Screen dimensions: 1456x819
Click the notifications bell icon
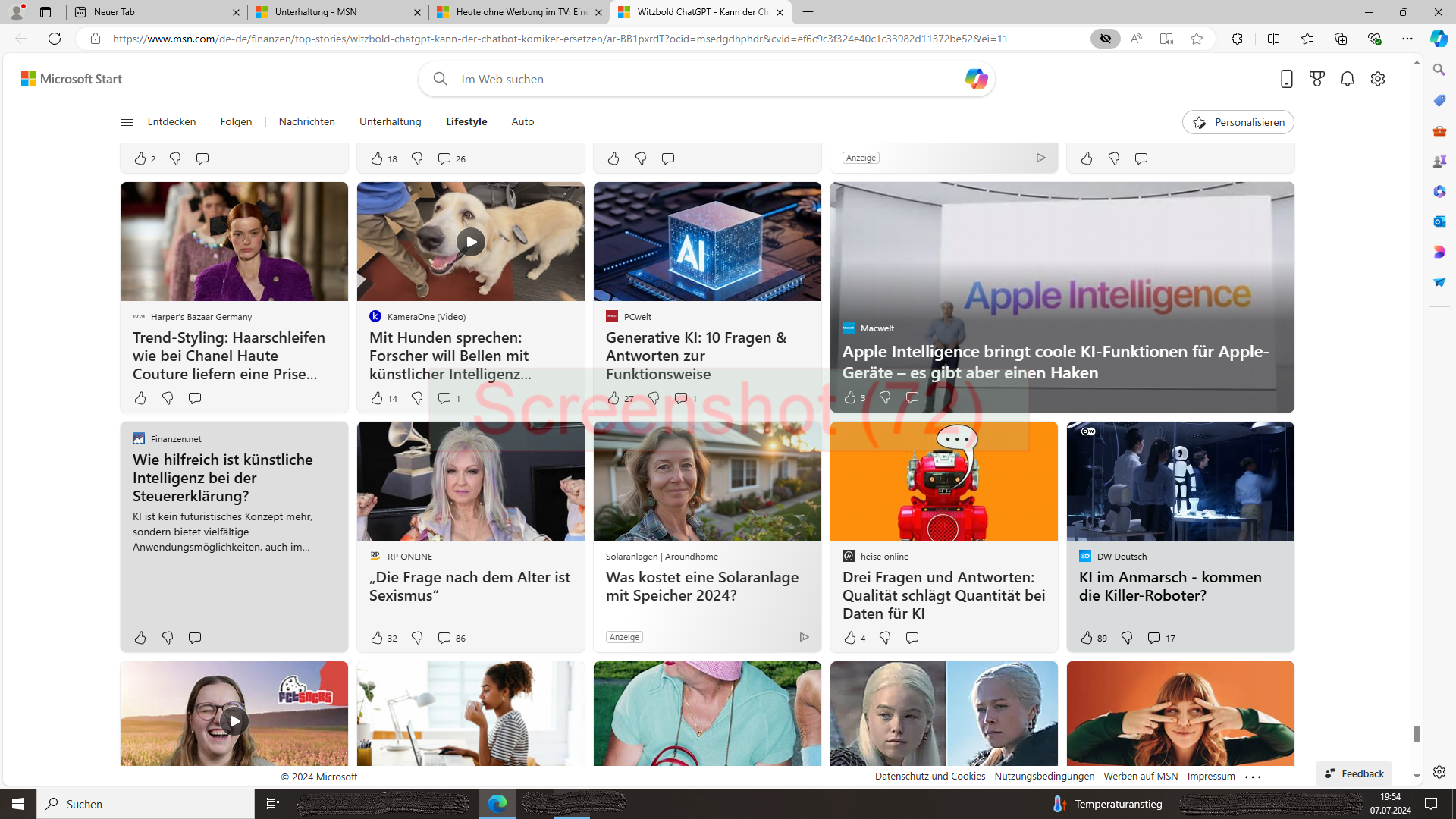coord(1348,79)
